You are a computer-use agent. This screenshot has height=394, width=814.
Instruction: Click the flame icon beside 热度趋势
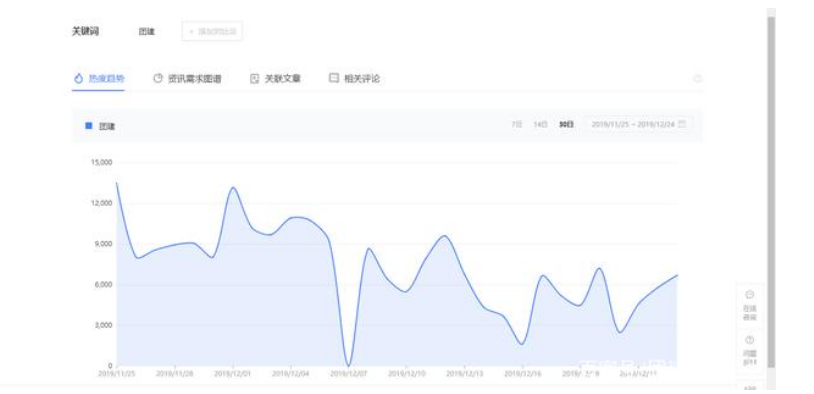(78, 78)
